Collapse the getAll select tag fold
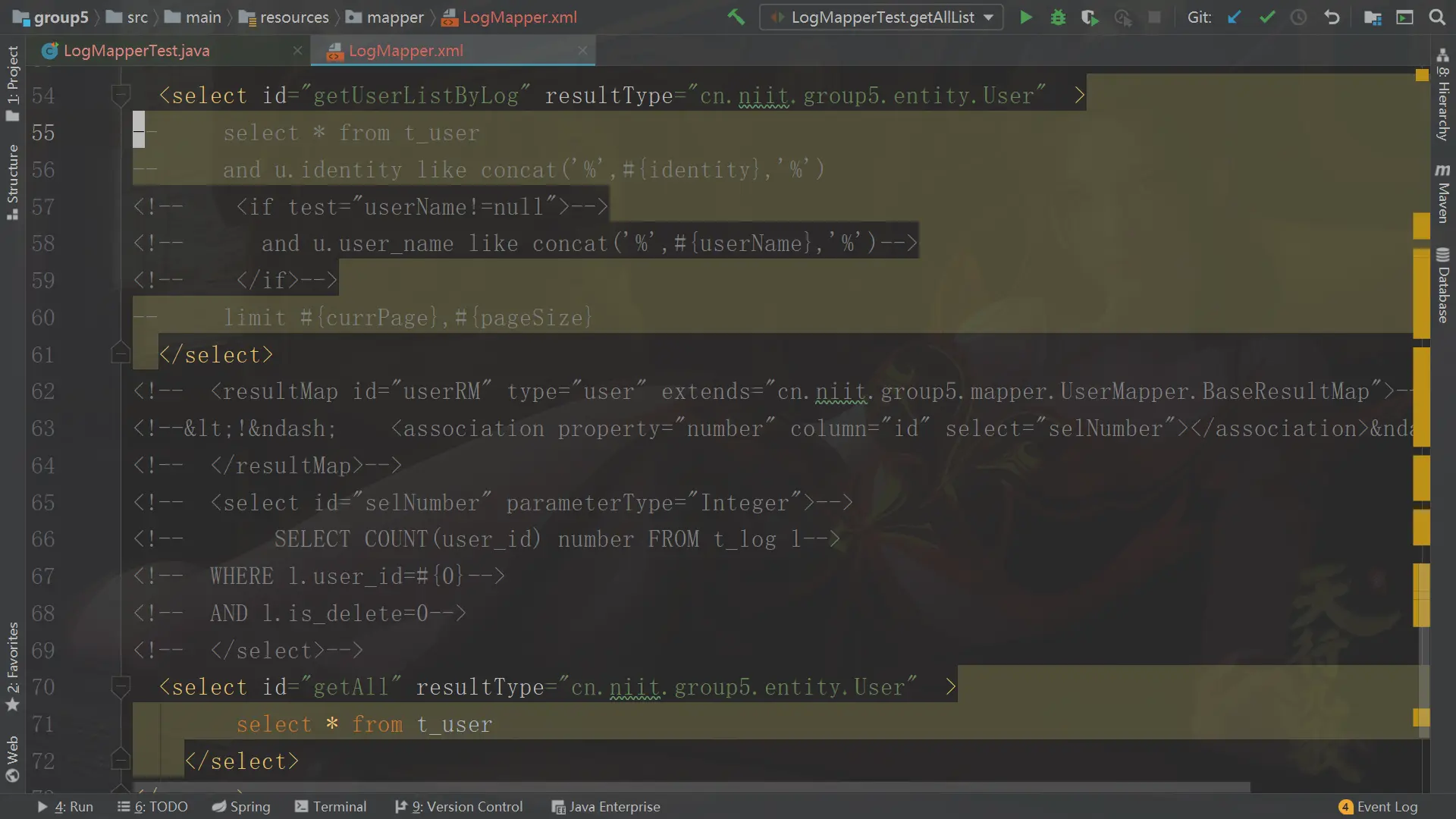1456x819 pixels. click(121, 686)
